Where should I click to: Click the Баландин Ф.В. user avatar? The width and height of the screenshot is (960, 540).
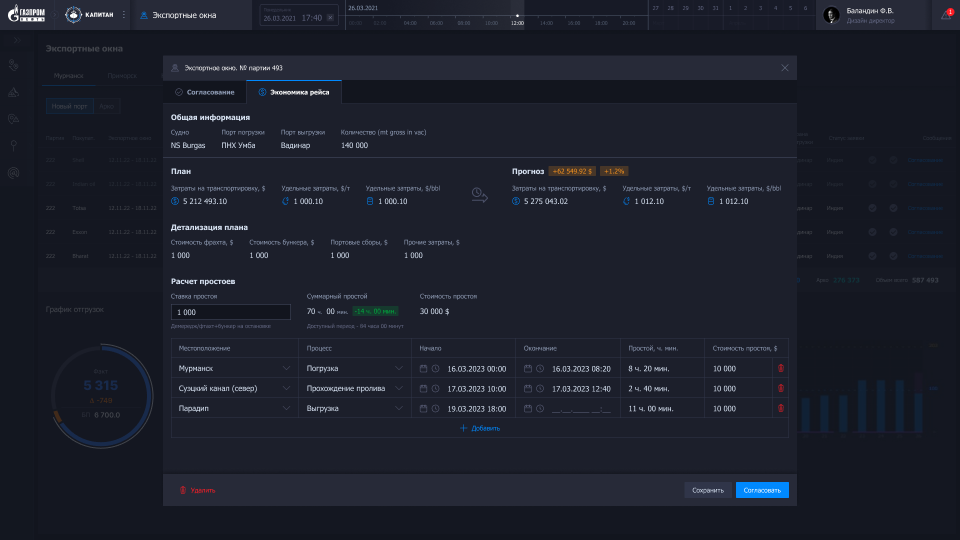[x=831, y=14]
